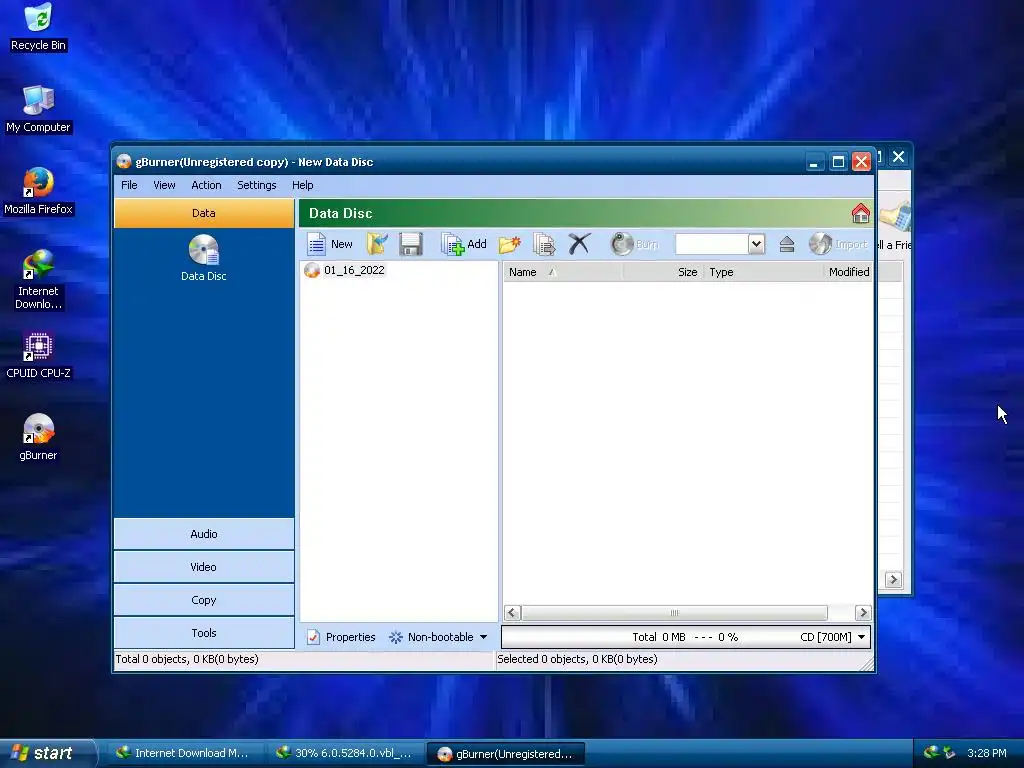Open Internet Download Manager desktop icon
The height and width of the screenshot is (768, 1024).
tap(39, 280)
